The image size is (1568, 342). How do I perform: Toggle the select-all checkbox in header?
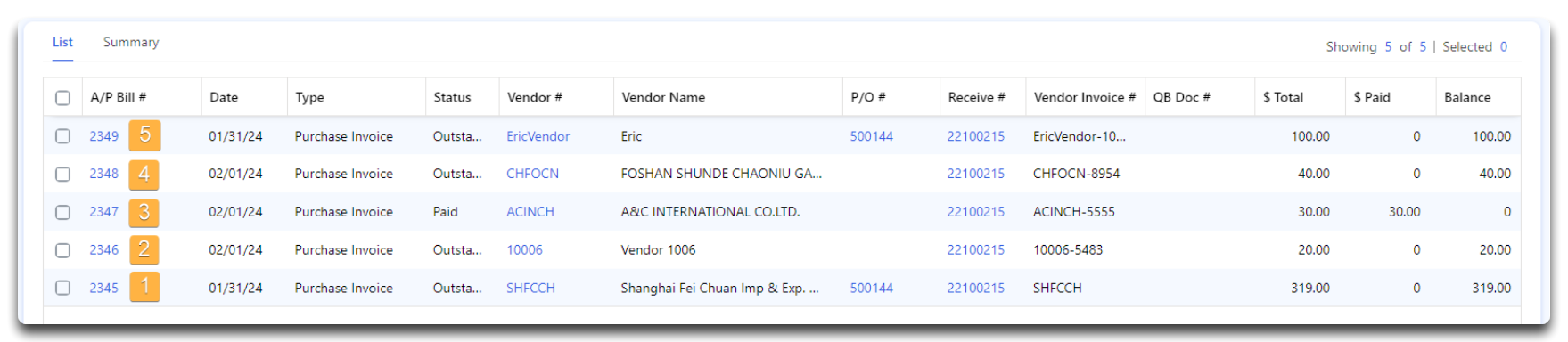click(63, 98)
